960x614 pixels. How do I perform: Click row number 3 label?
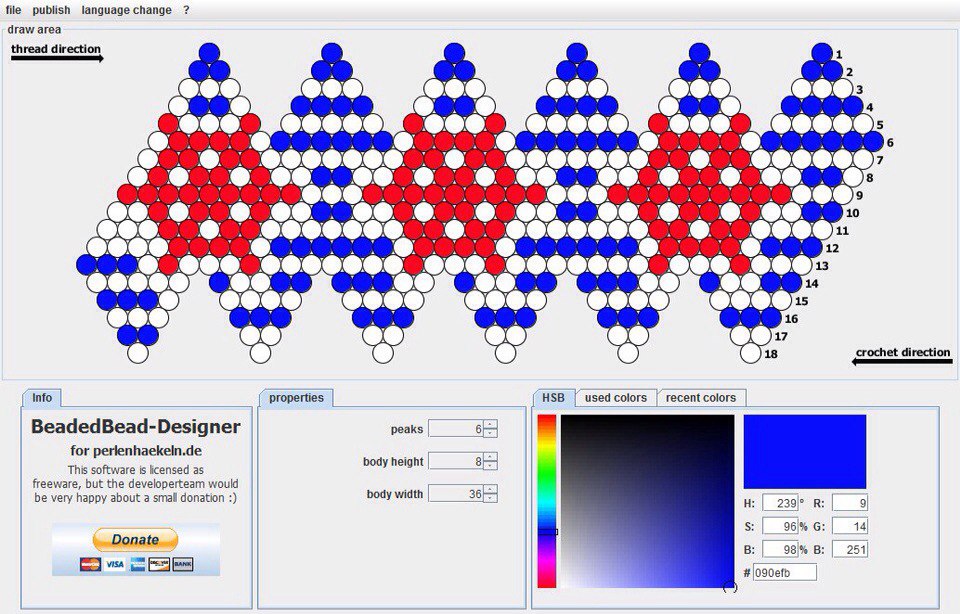860,90
